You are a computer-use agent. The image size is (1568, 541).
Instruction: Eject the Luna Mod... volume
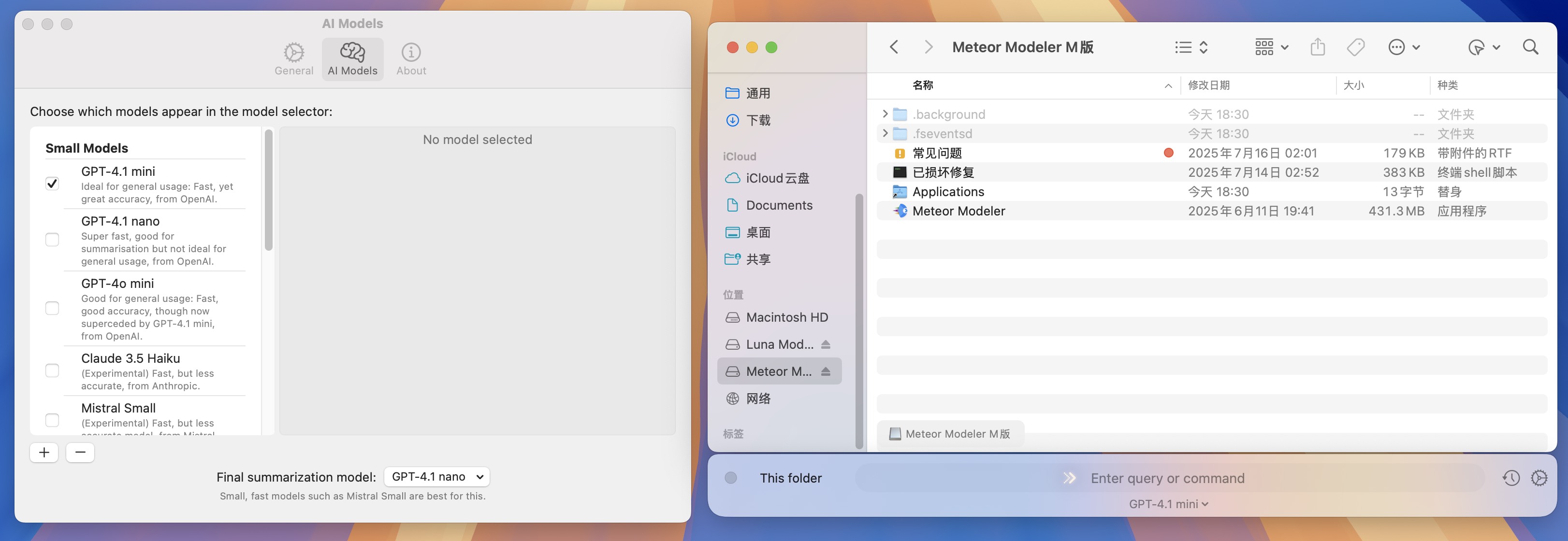coord(826,344)
